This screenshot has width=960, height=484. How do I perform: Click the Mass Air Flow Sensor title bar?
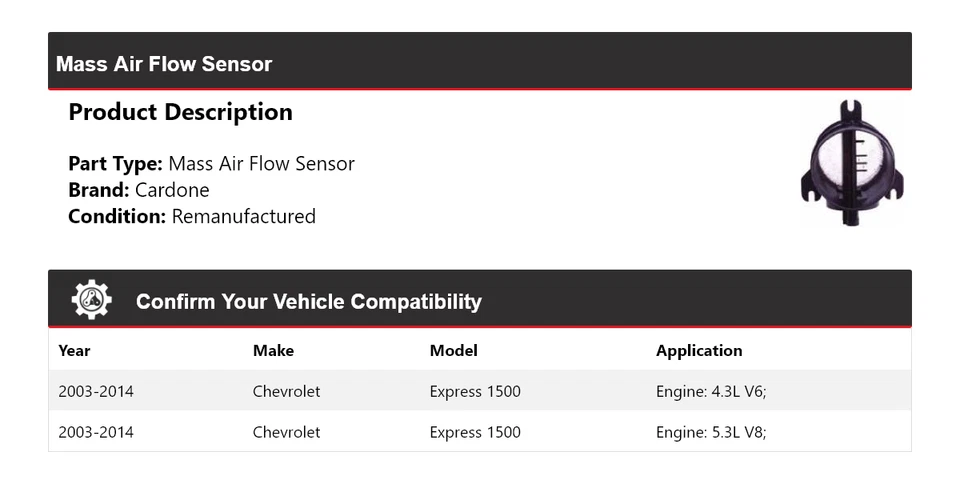pos(164,64)
